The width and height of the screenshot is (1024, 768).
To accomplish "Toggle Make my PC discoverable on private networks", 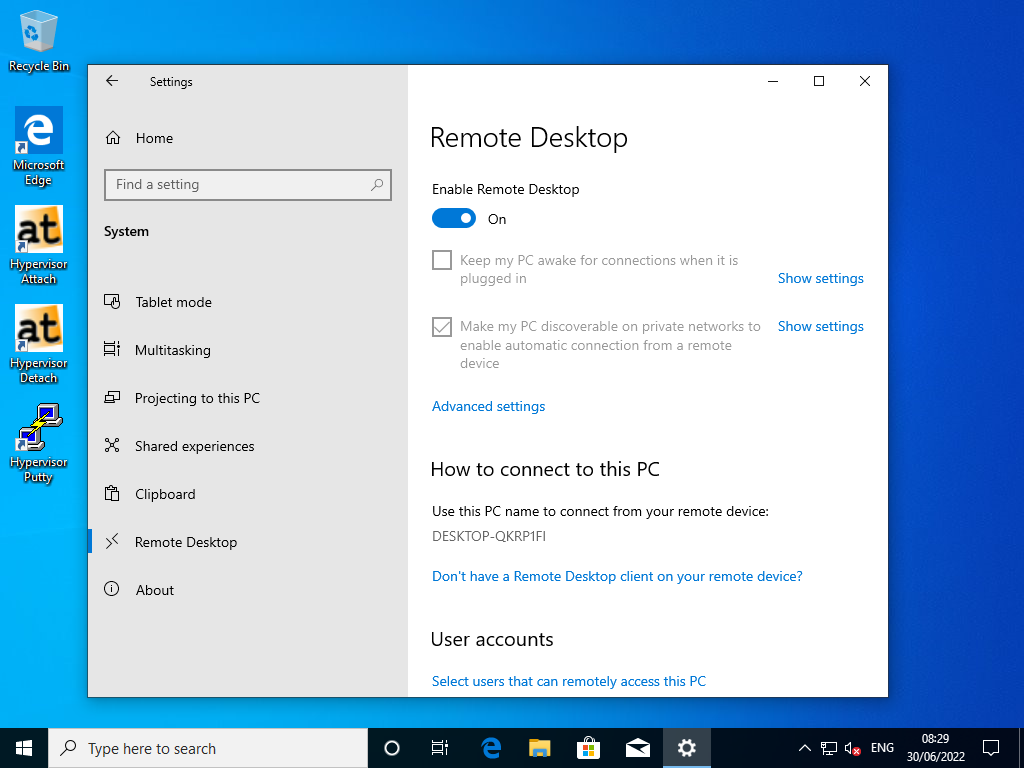I will tap(441, 326).
